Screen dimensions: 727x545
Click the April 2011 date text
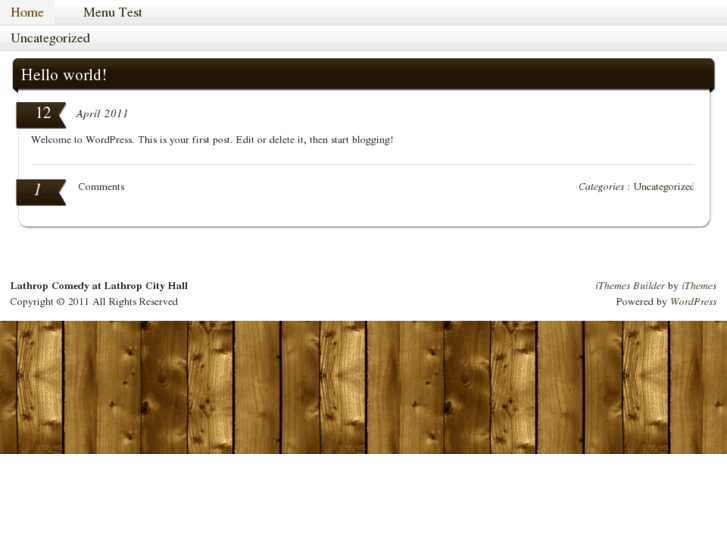click(x=102, y=114)
